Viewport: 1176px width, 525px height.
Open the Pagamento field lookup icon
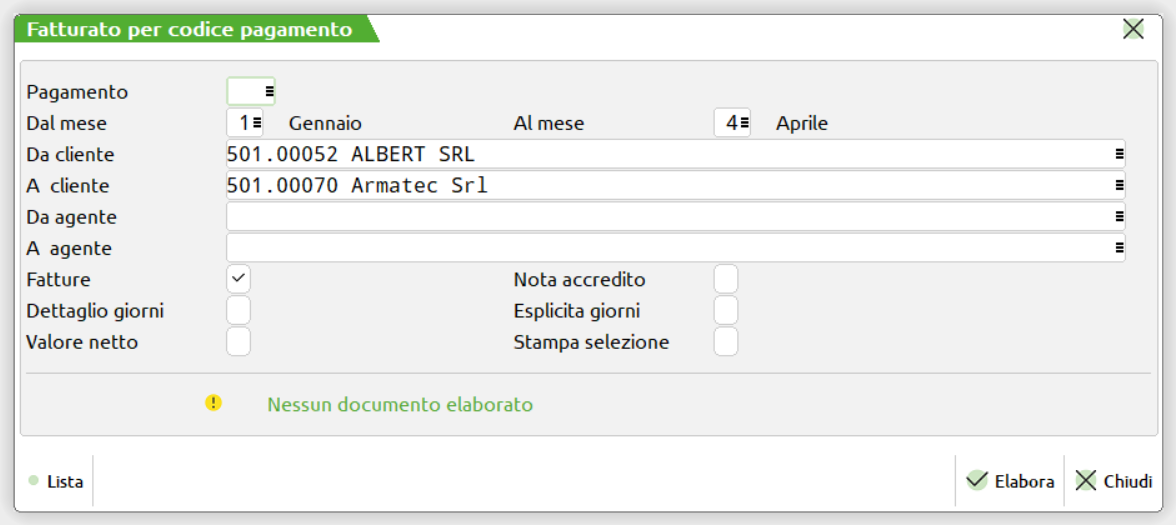tap(269, 92)
